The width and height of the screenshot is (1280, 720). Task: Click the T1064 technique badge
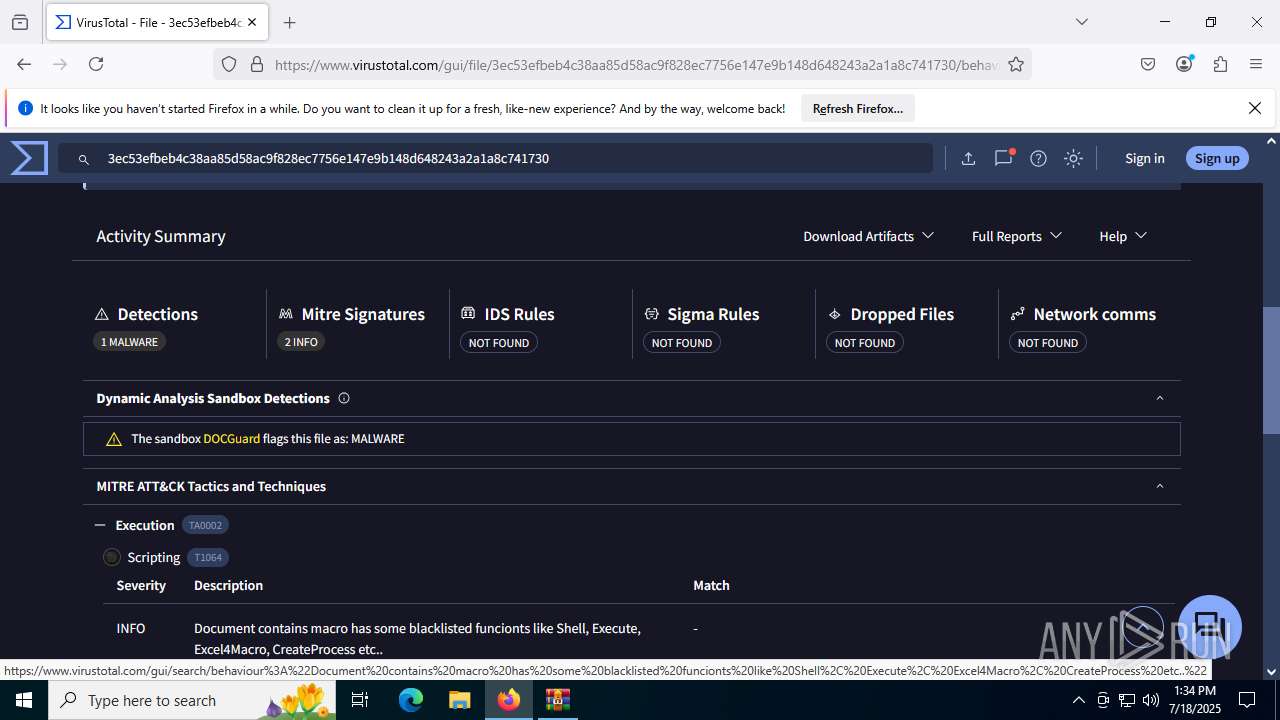coord(208,557)
